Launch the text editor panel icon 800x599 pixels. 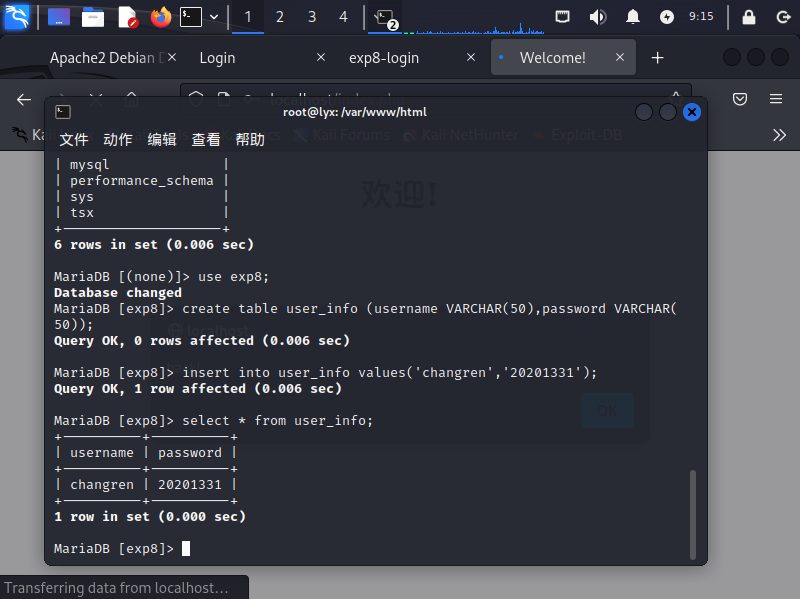(127, 17)
